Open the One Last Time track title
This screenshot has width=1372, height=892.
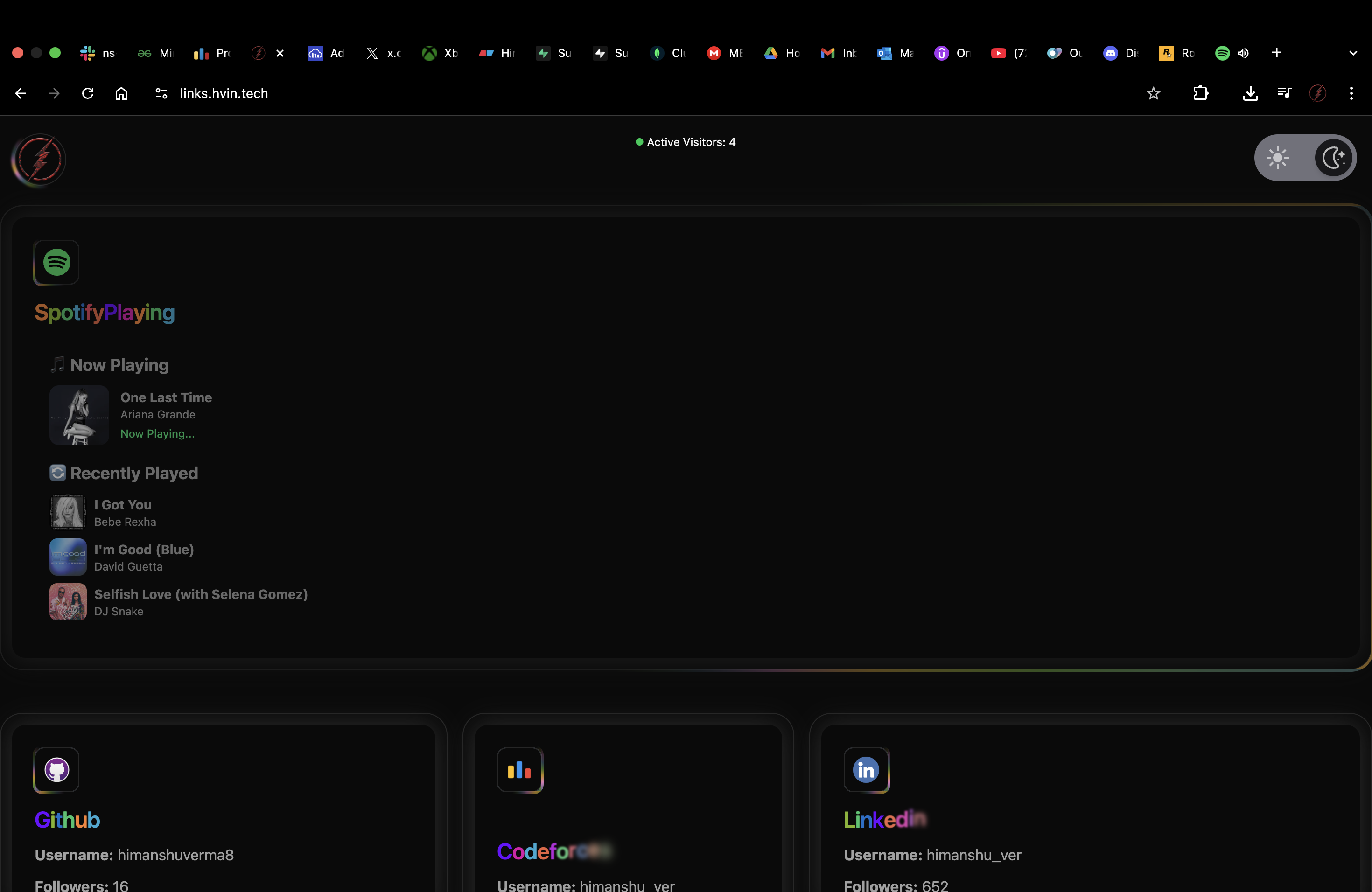tap(166, 397)
